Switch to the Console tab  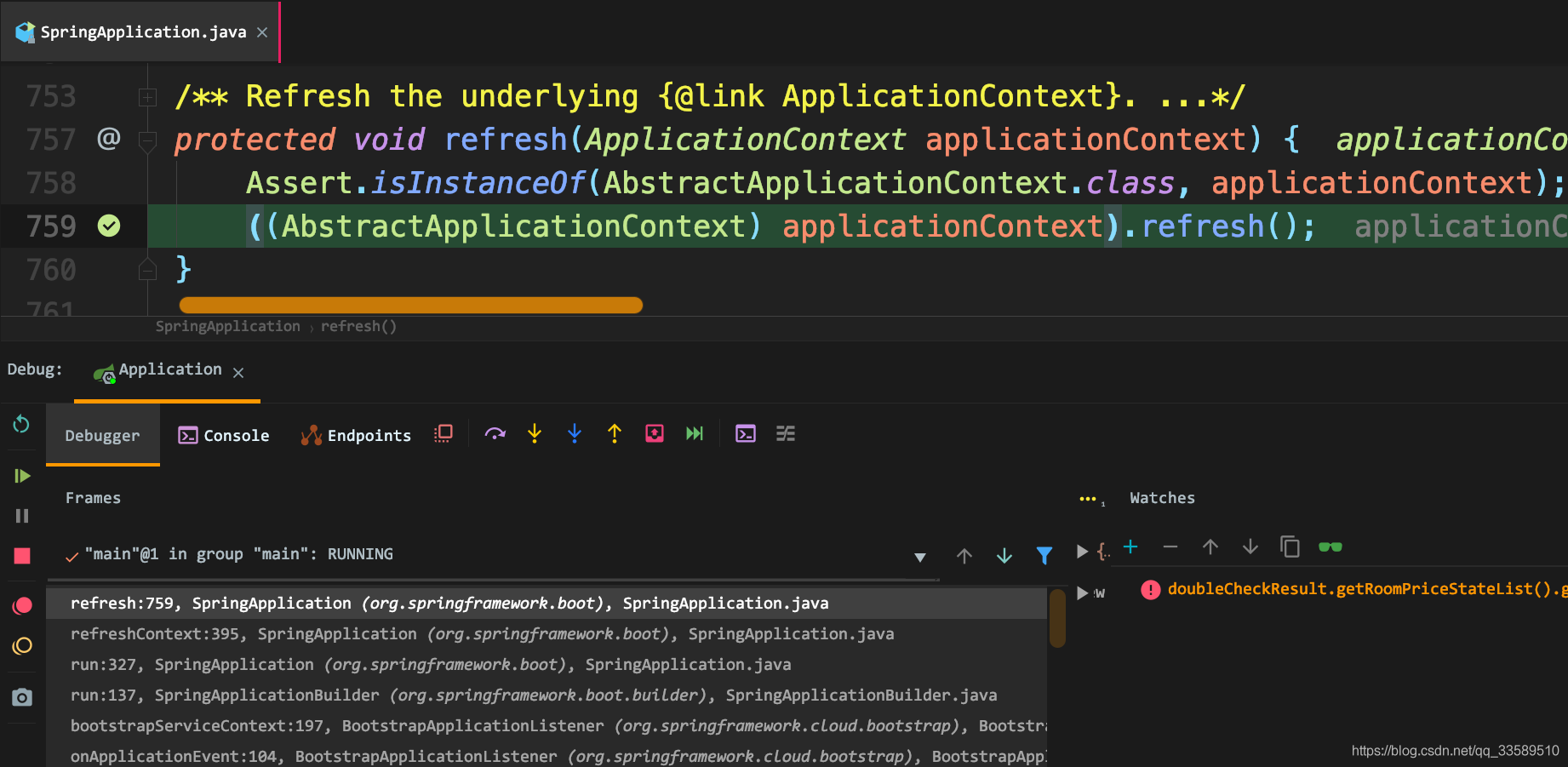pos(224,436)
